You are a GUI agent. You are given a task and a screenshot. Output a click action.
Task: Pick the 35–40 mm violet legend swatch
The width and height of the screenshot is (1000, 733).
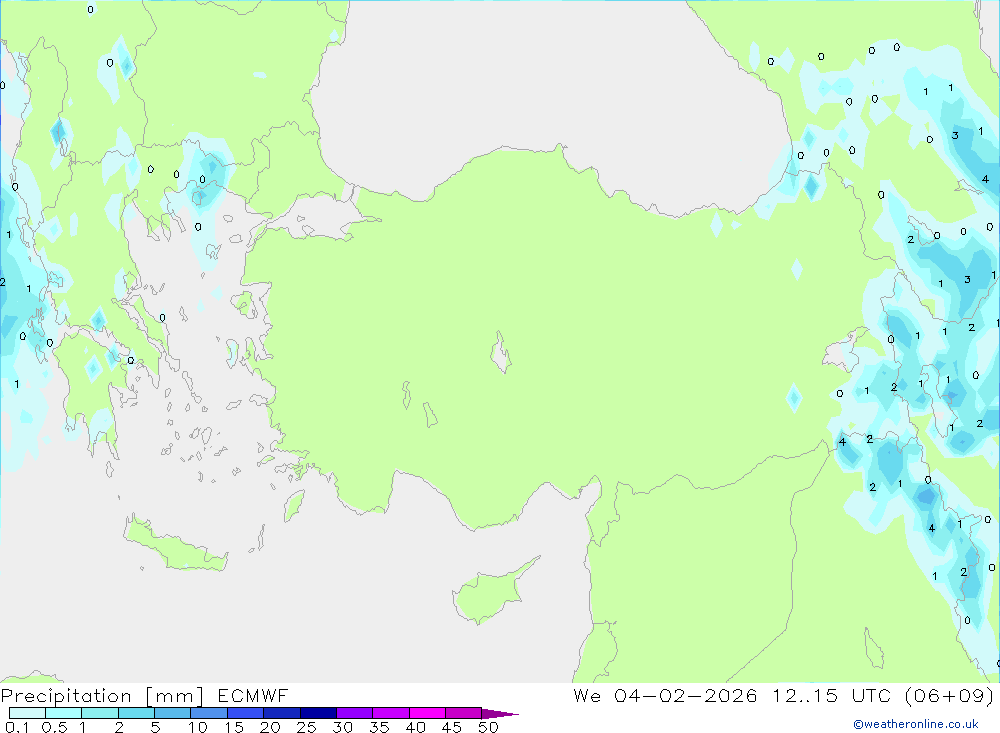click(390, 713)
